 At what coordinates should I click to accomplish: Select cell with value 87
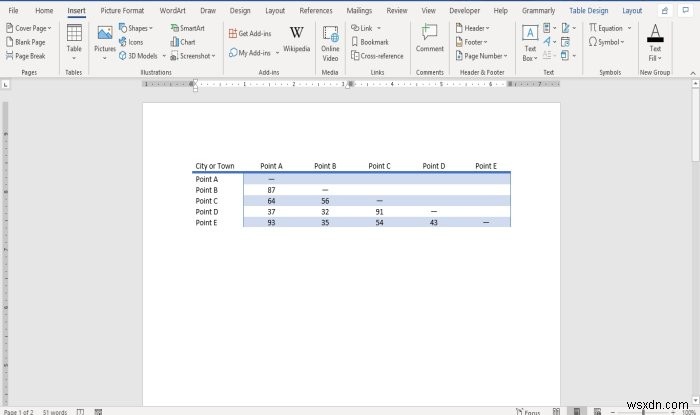point(271,190)
